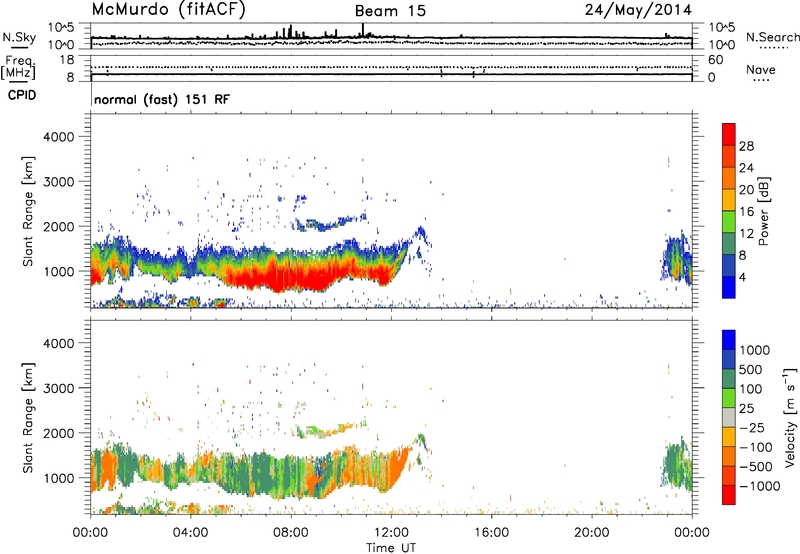Screen dimensions: 800x554
Task: Click the "normal (fast) 151 RF" text
Action: [162, 99]
